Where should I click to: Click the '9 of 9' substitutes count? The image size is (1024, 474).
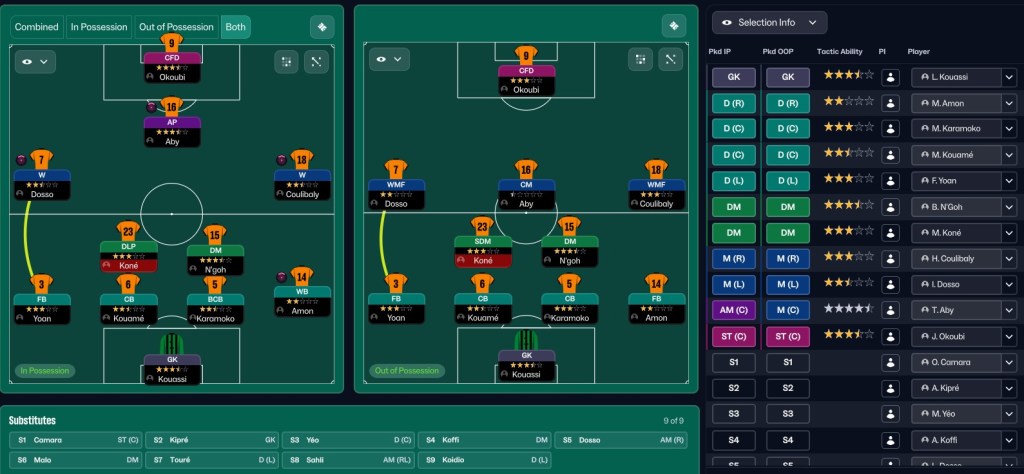point(673,421)
